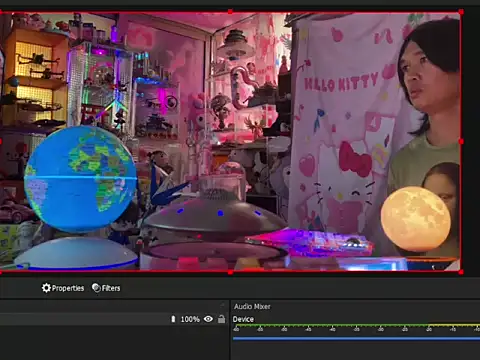Click the small dock icon above the padlock

pos(223,305)
